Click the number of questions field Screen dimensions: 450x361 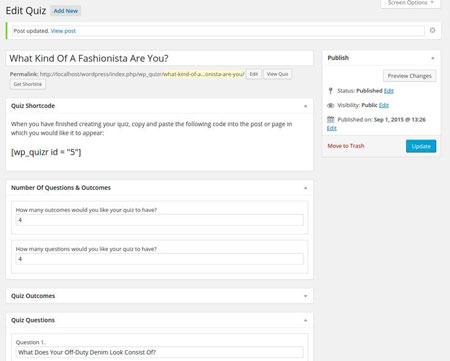160,259
